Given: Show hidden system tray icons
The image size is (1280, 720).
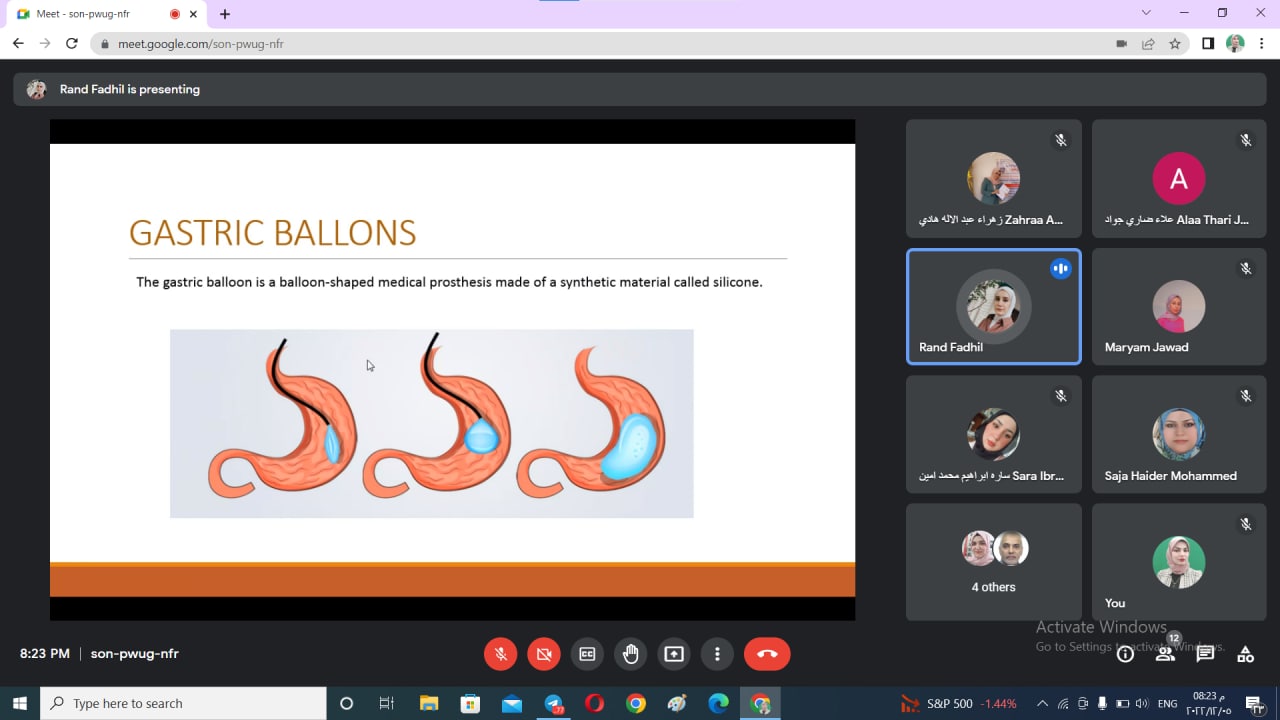Looking at the screenshot, I should tap(1042, 704).
